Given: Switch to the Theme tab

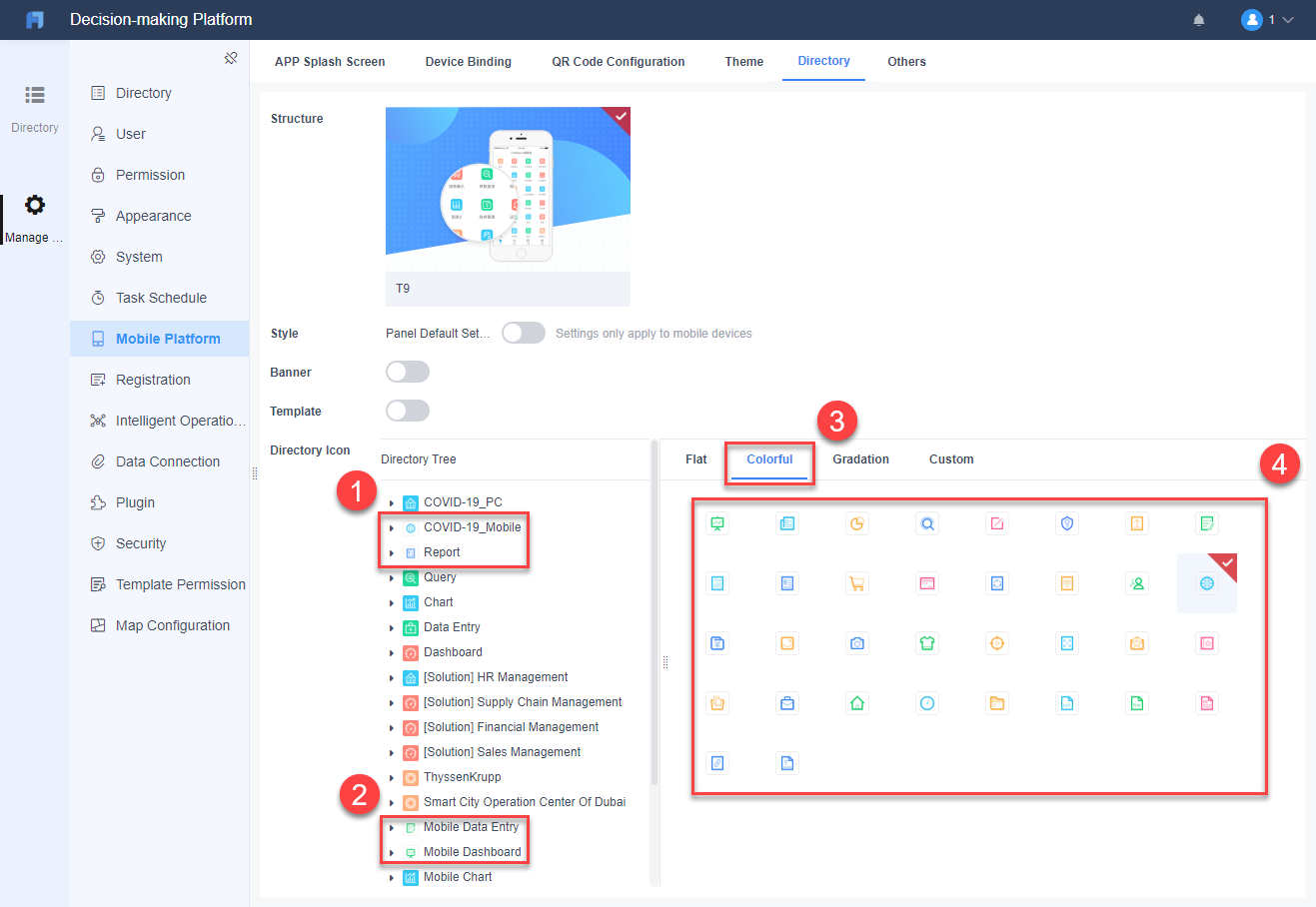Looking at the screenshot, I should click(744, 62).
